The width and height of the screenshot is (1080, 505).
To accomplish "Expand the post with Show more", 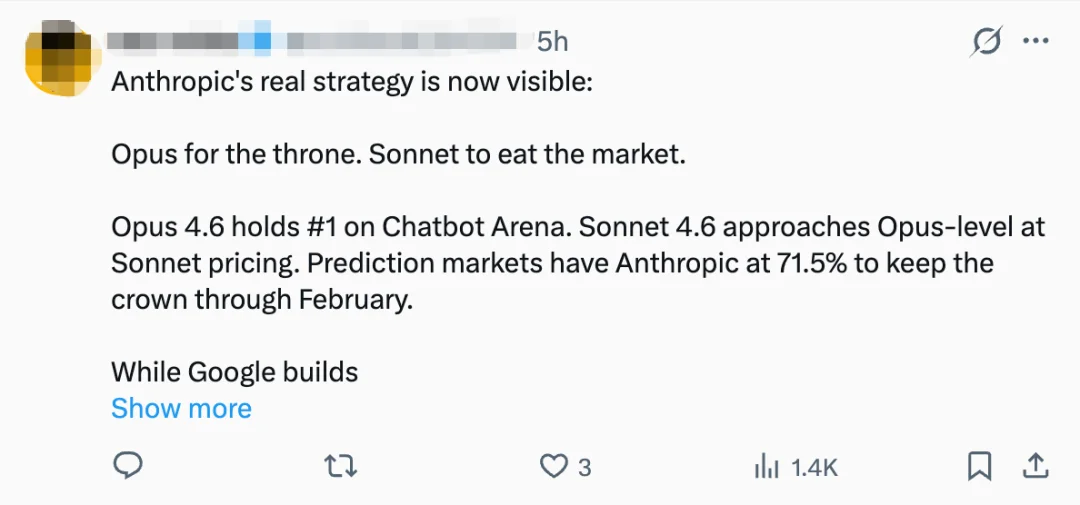I will point(181,408).
